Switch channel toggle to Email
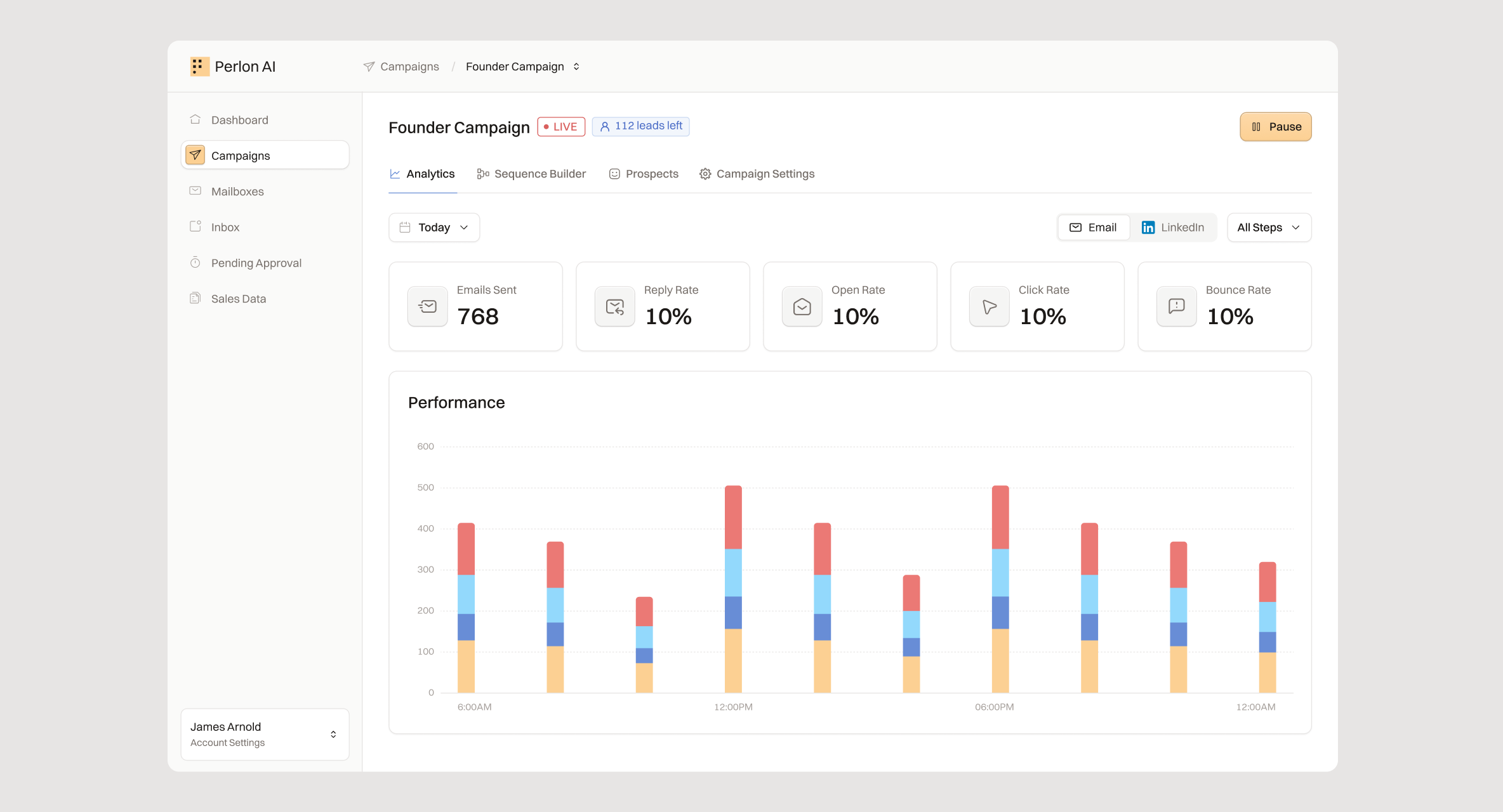The image size is (1503, 812). tap(1094, 227)
